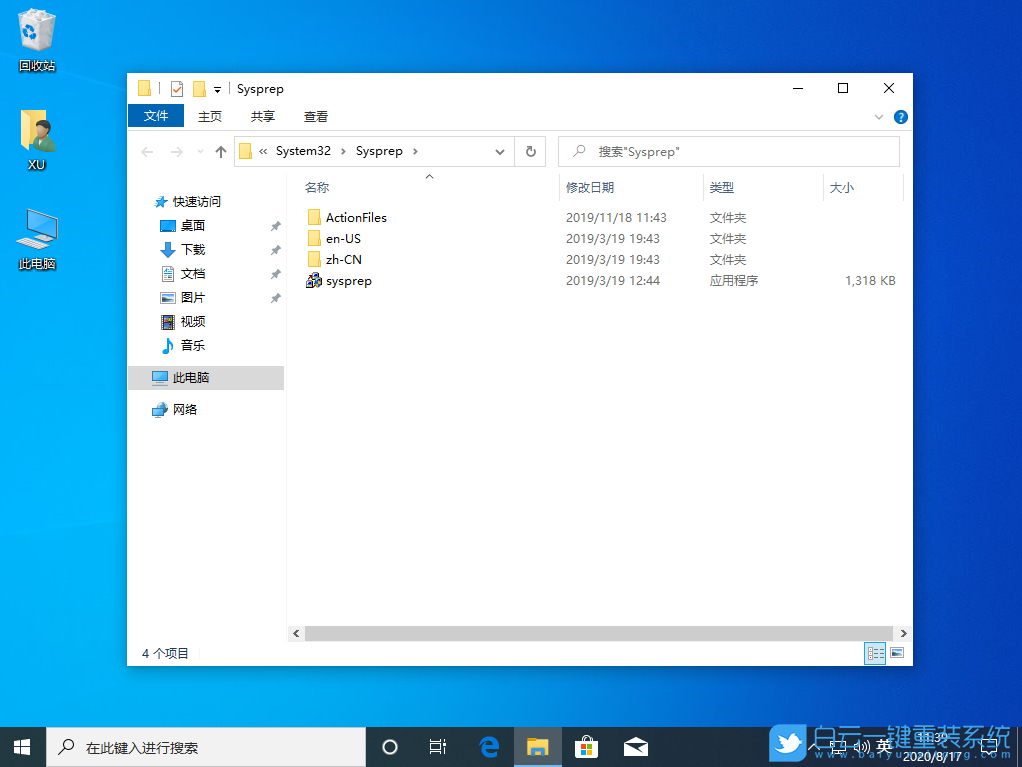Open the address bar history dropdown

pos(500,151)
